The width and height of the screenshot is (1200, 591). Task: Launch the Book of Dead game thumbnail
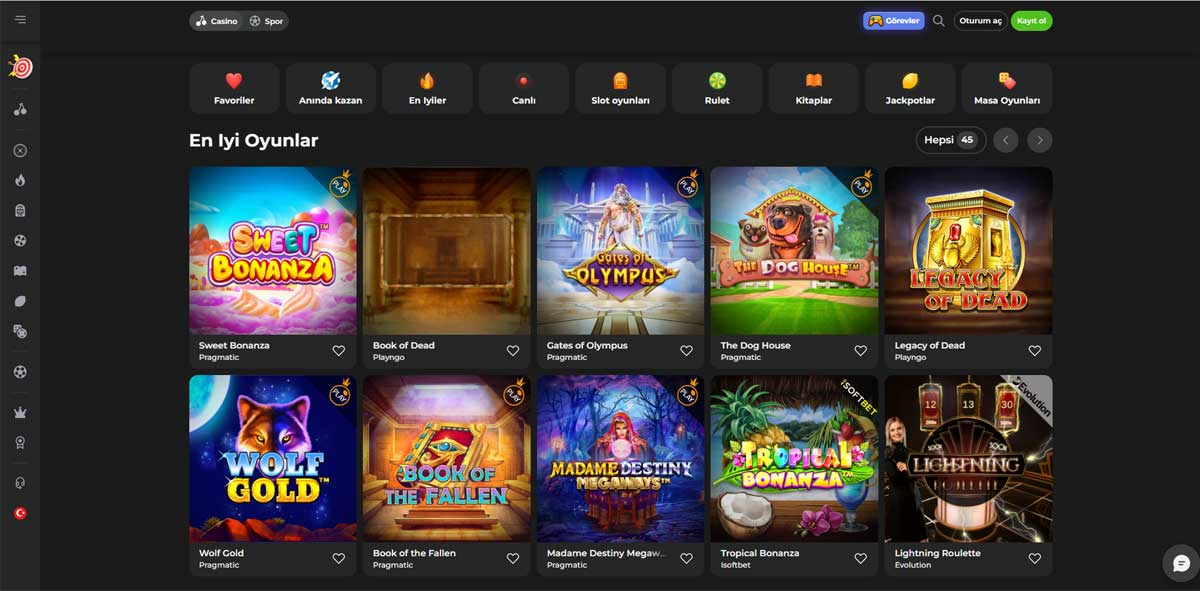447,251
